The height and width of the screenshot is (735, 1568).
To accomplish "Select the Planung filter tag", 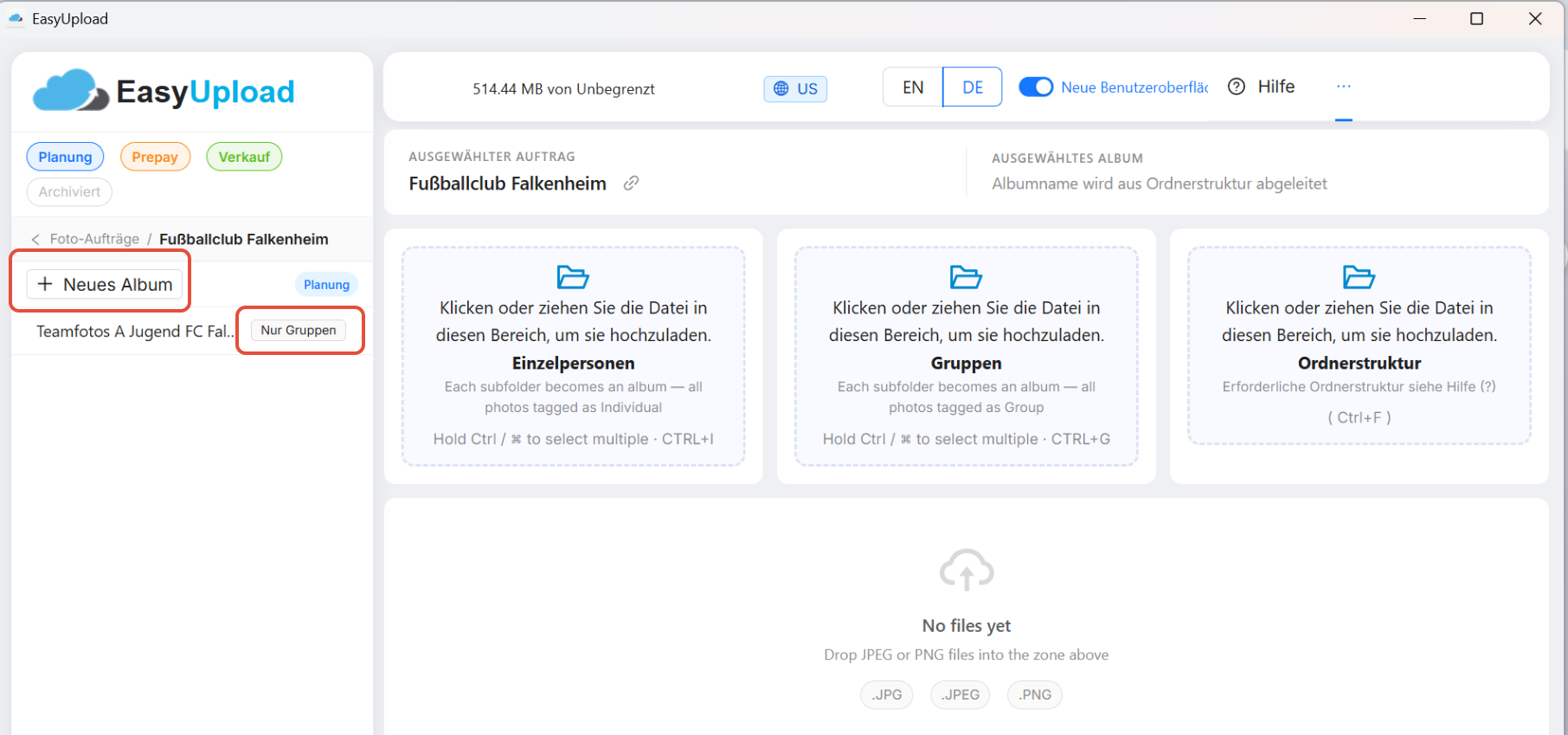I will pos(65,157).
